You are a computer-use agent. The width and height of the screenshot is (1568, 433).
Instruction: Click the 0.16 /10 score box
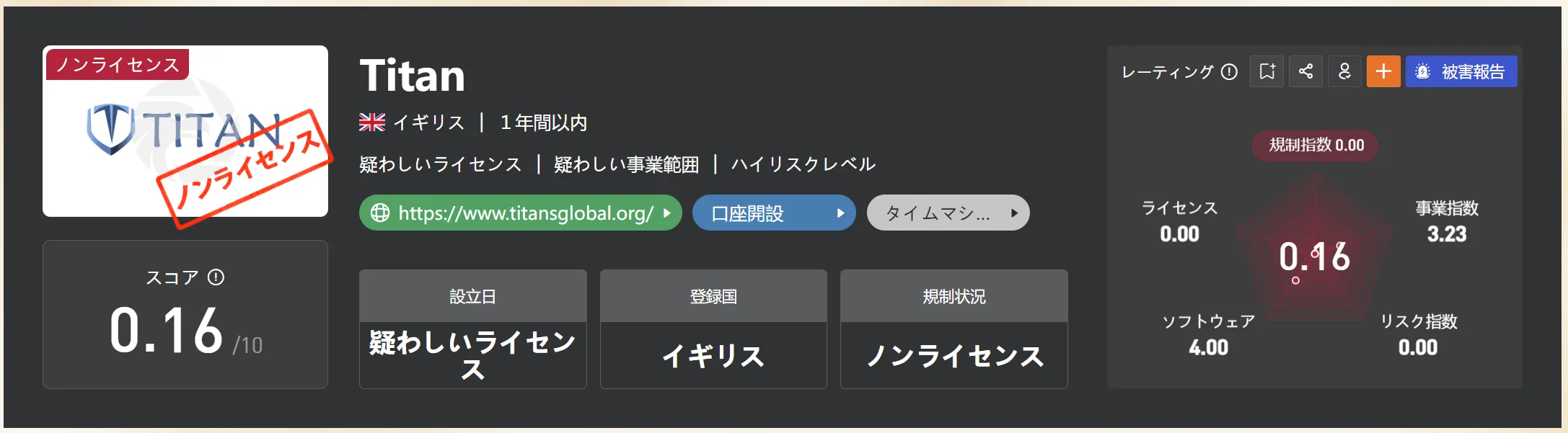(x=185, y=314)
